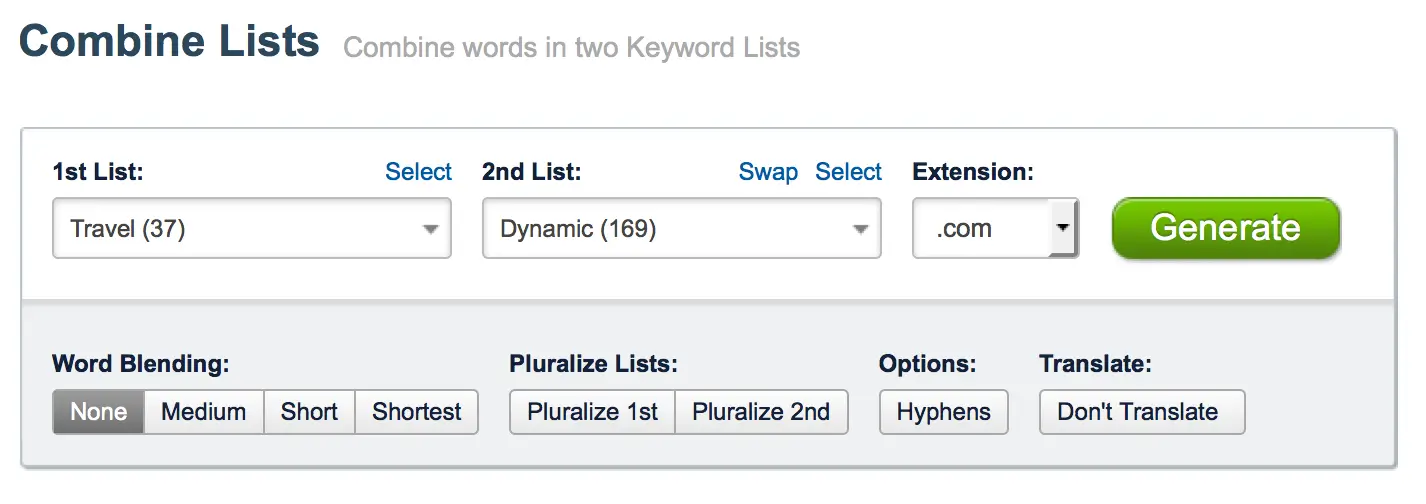Image resolution: width=1426 pixels, height=504 pixels.
Task: Click the Dynamic (169) dropdown arrow
Action: (861, 229)
